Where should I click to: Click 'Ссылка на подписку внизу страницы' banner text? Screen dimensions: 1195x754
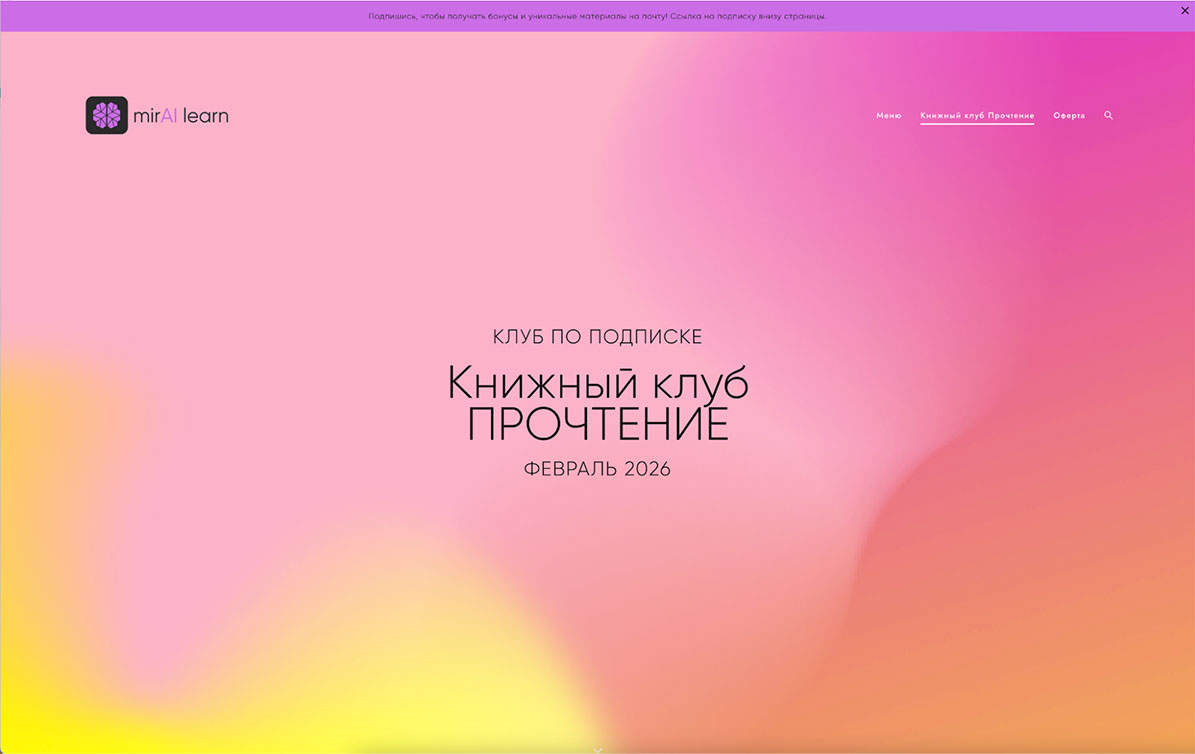pos(748,16)
